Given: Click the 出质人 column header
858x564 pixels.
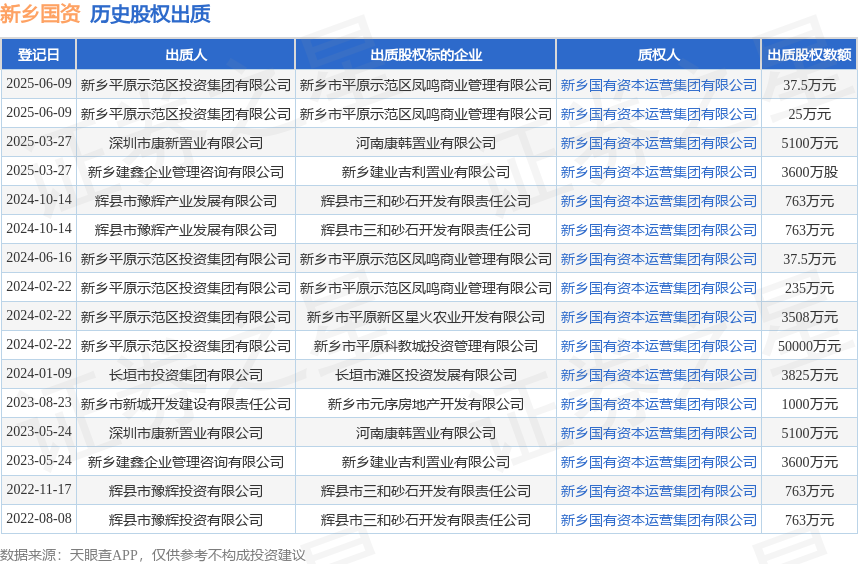Looking at the screenshot, I should coord(185,55).
